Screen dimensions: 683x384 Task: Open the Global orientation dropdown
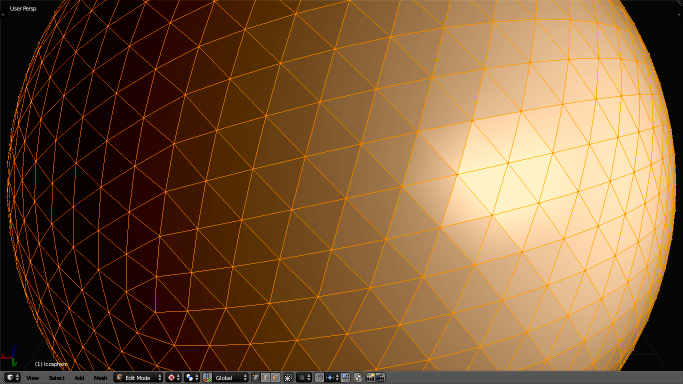point(230,377)
